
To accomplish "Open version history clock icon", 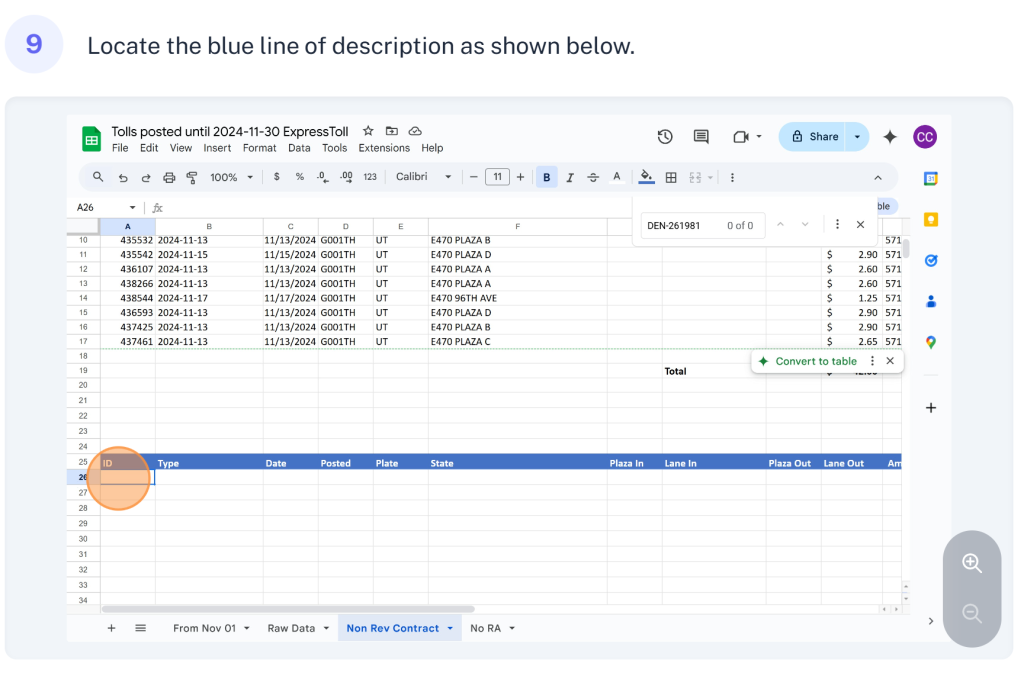I will tap(665, 137).
